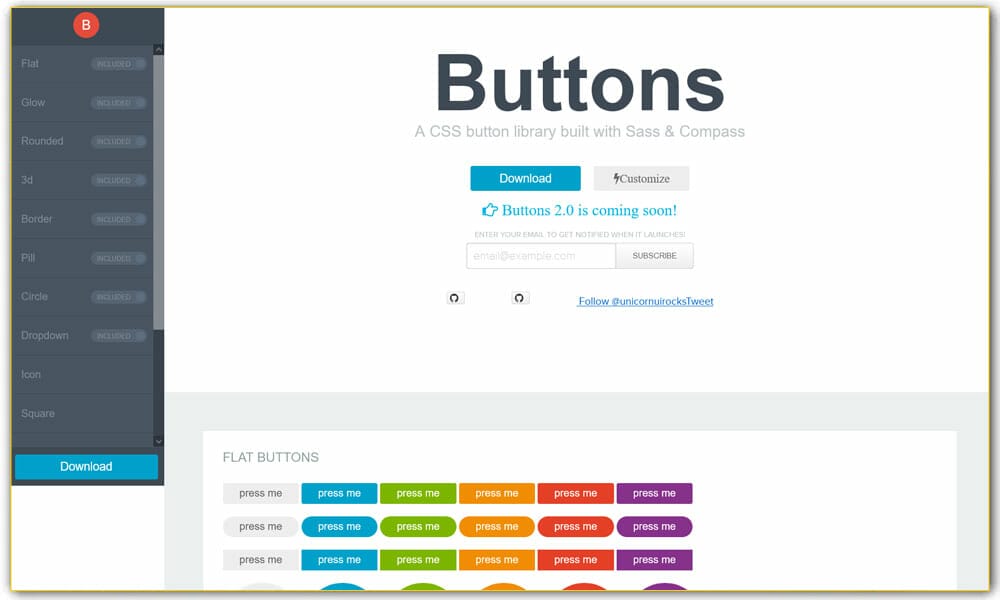Click the thumbs-up icon before Buttons 2.0 announcement
Image resolution: width=1000 pixels, height=600 pixels.
[x=489, y=210]
